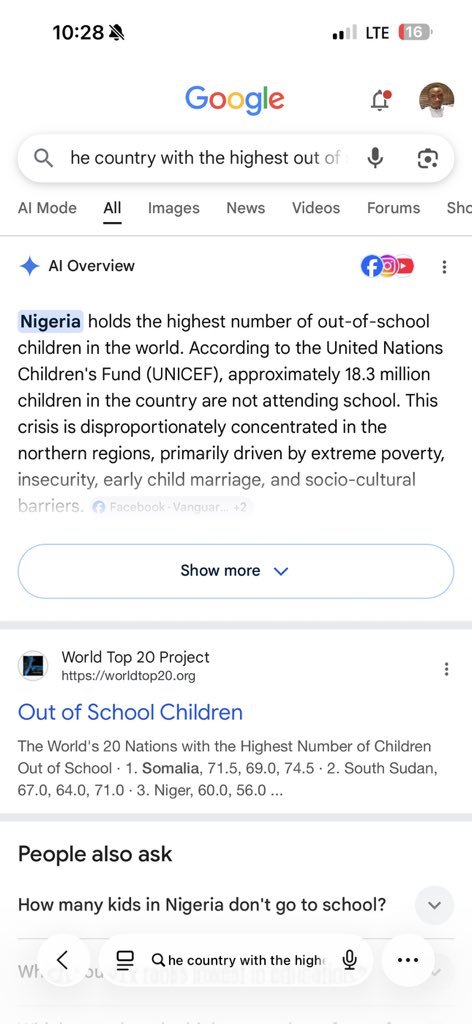Expand AI Overview with Show more

click(236, 571)
